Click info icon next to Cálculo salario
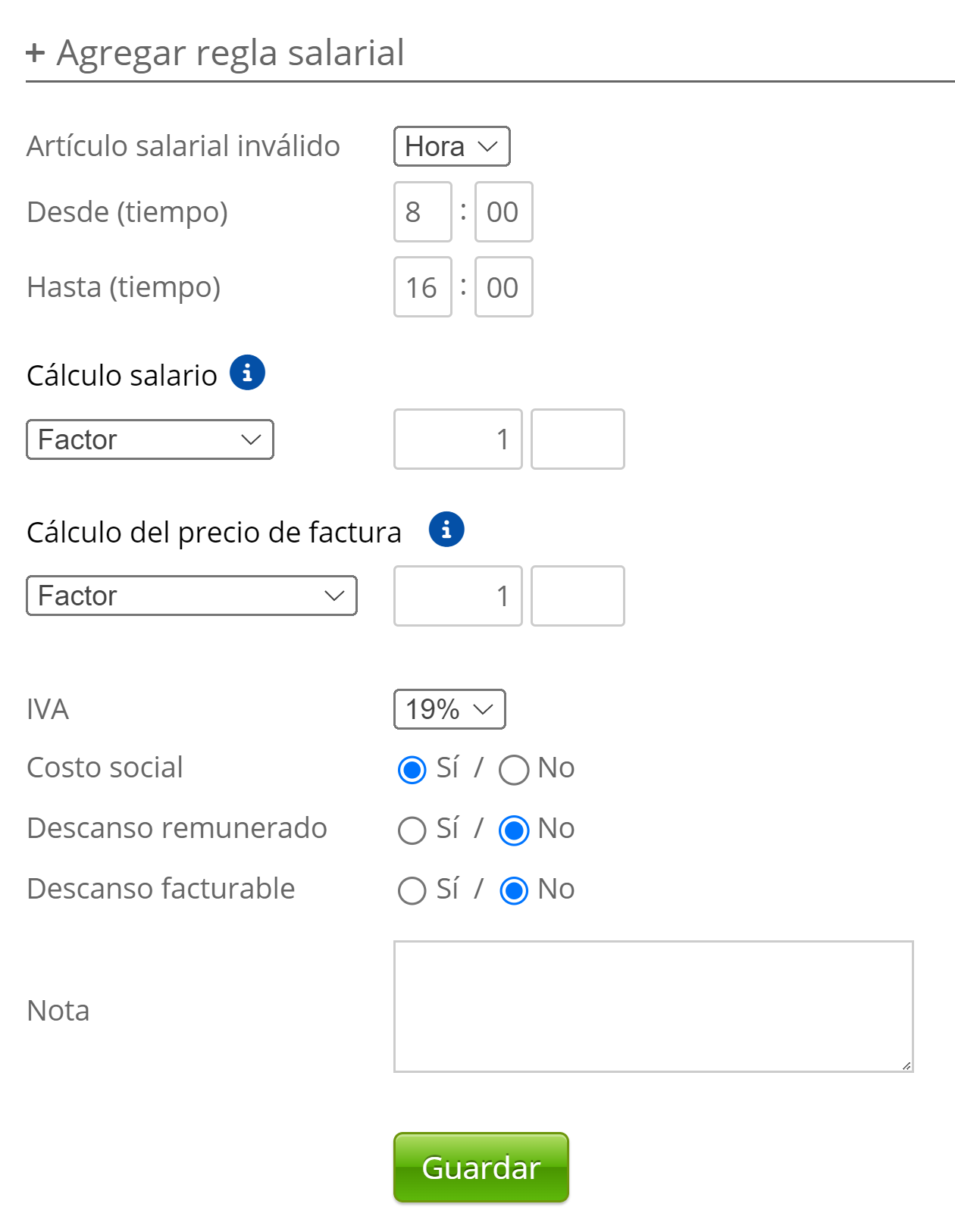Viewport: 955px width, 1232px height. (x=247, y=373)
